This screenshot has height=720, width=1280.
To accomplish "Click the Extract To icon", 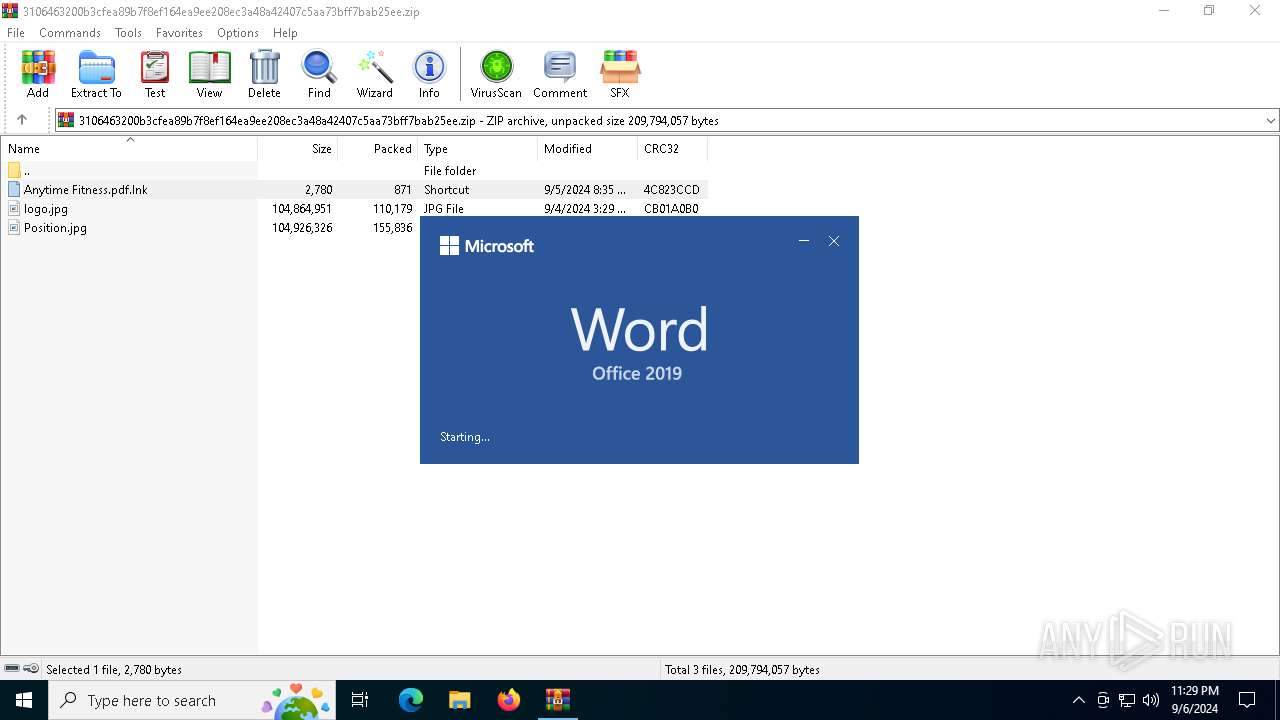I will (96, 74).
